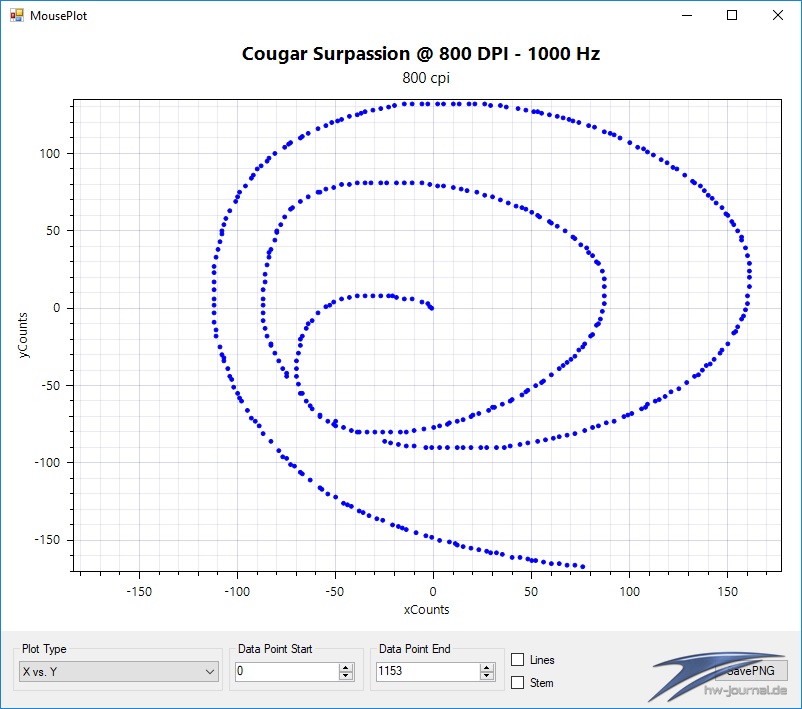The width and height of the screenshot is (802, 709).
Task: Click the y-axis tick label '100'
Action: click(x=50, y=153)
